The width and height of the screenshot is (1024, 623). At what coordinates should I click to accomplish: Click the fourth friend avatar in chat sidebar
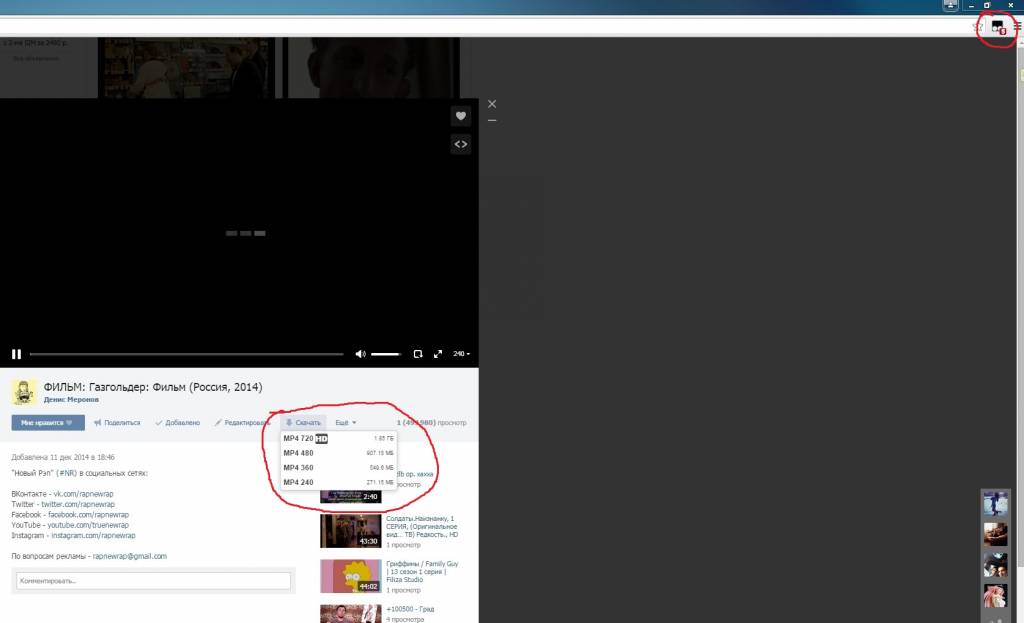(995, 596)
